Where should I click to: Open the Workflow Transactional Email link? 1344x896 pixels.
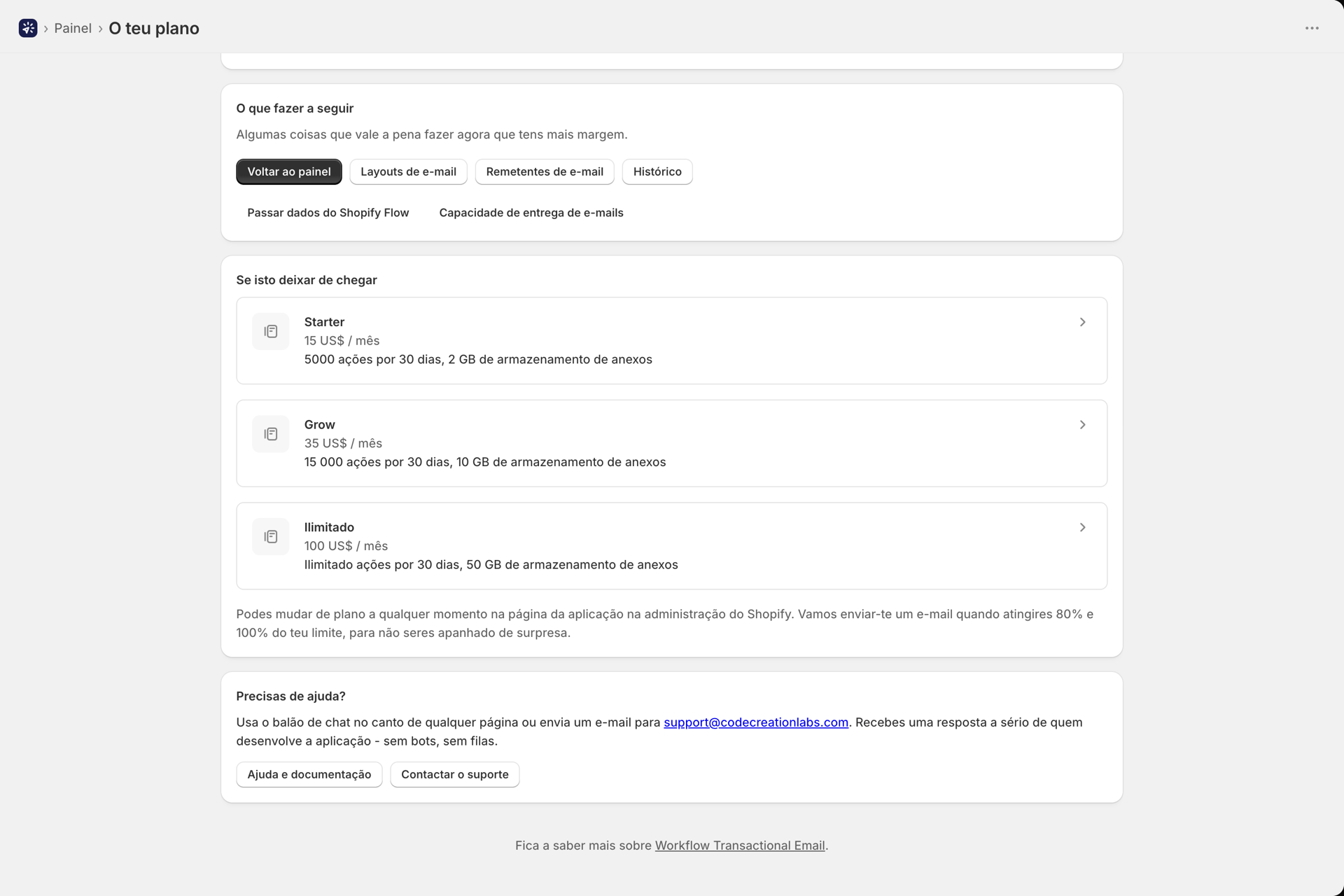click(740, 846)
